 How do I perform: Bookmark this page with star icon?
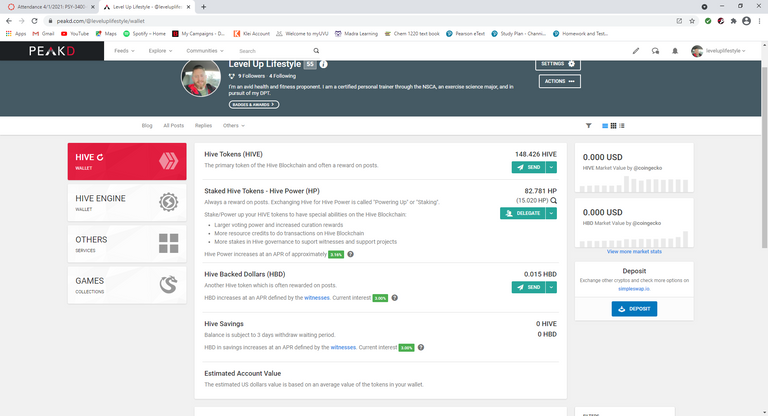point(692,21)
